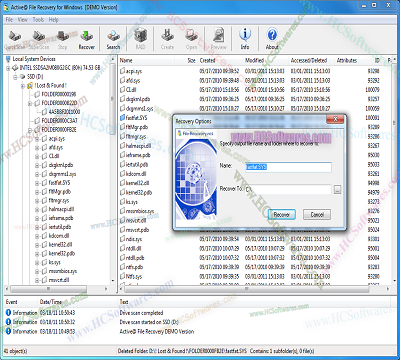Image resolution: width=400 pixels, height=360 pixels.
Task: Click the Recover To path field
Action: point(288,189)
